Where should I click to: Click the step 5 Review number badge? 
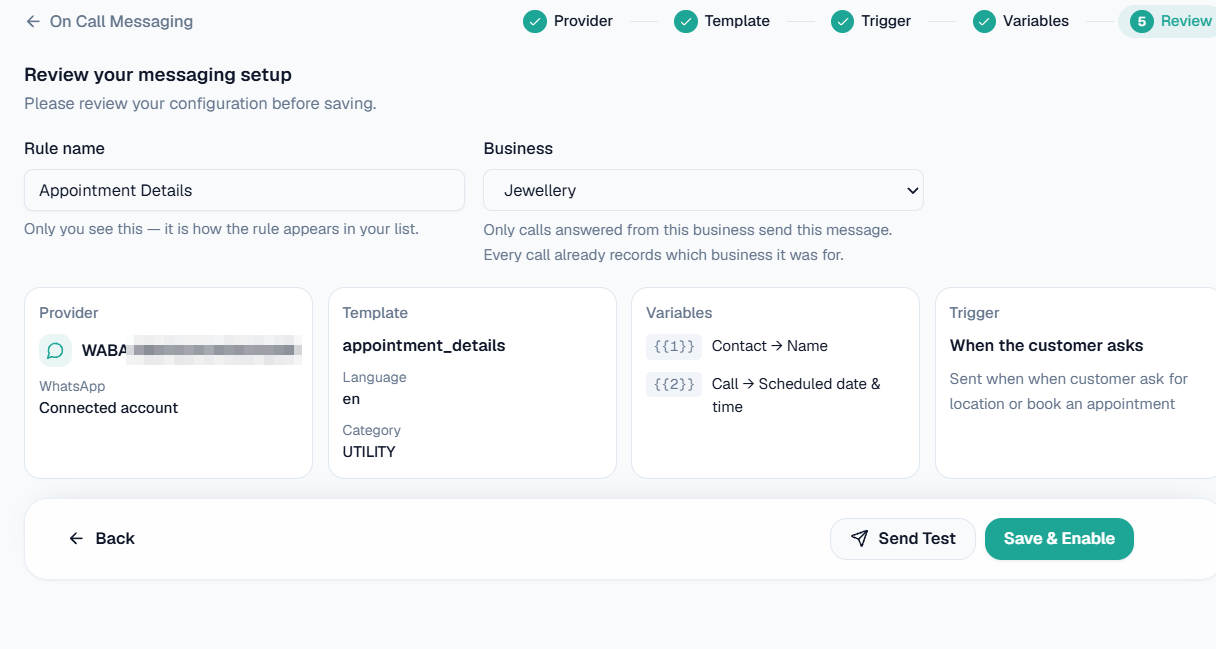tap(1141, 21)
